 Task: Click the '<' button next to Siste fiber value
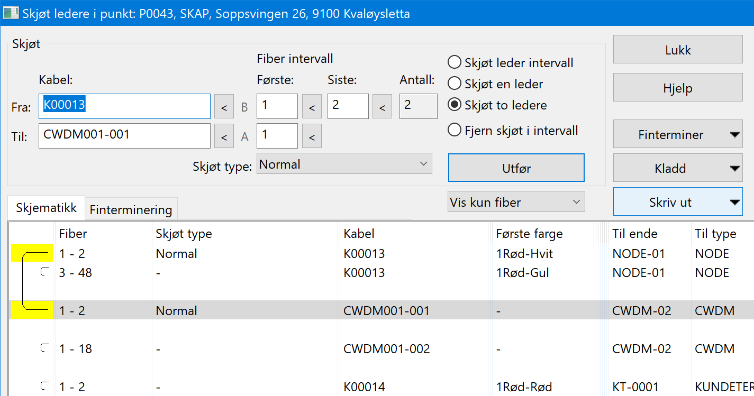382,107
